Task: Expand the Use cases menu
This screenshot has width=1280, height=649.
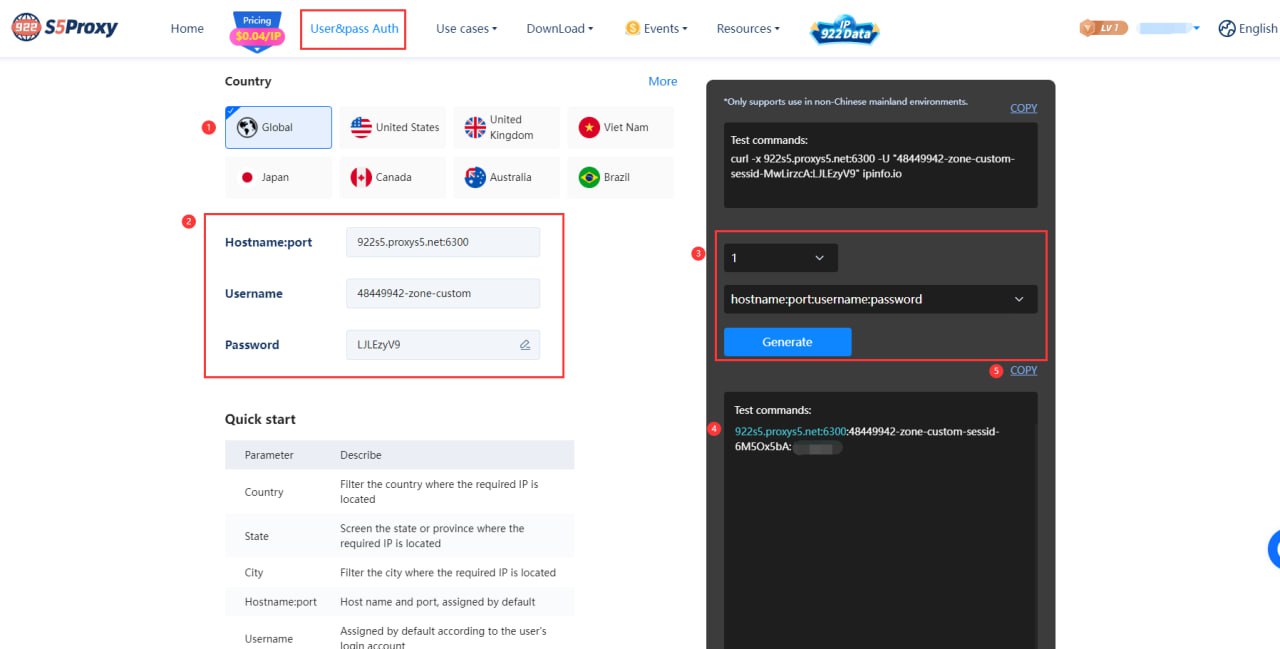Action: (466, 28)
